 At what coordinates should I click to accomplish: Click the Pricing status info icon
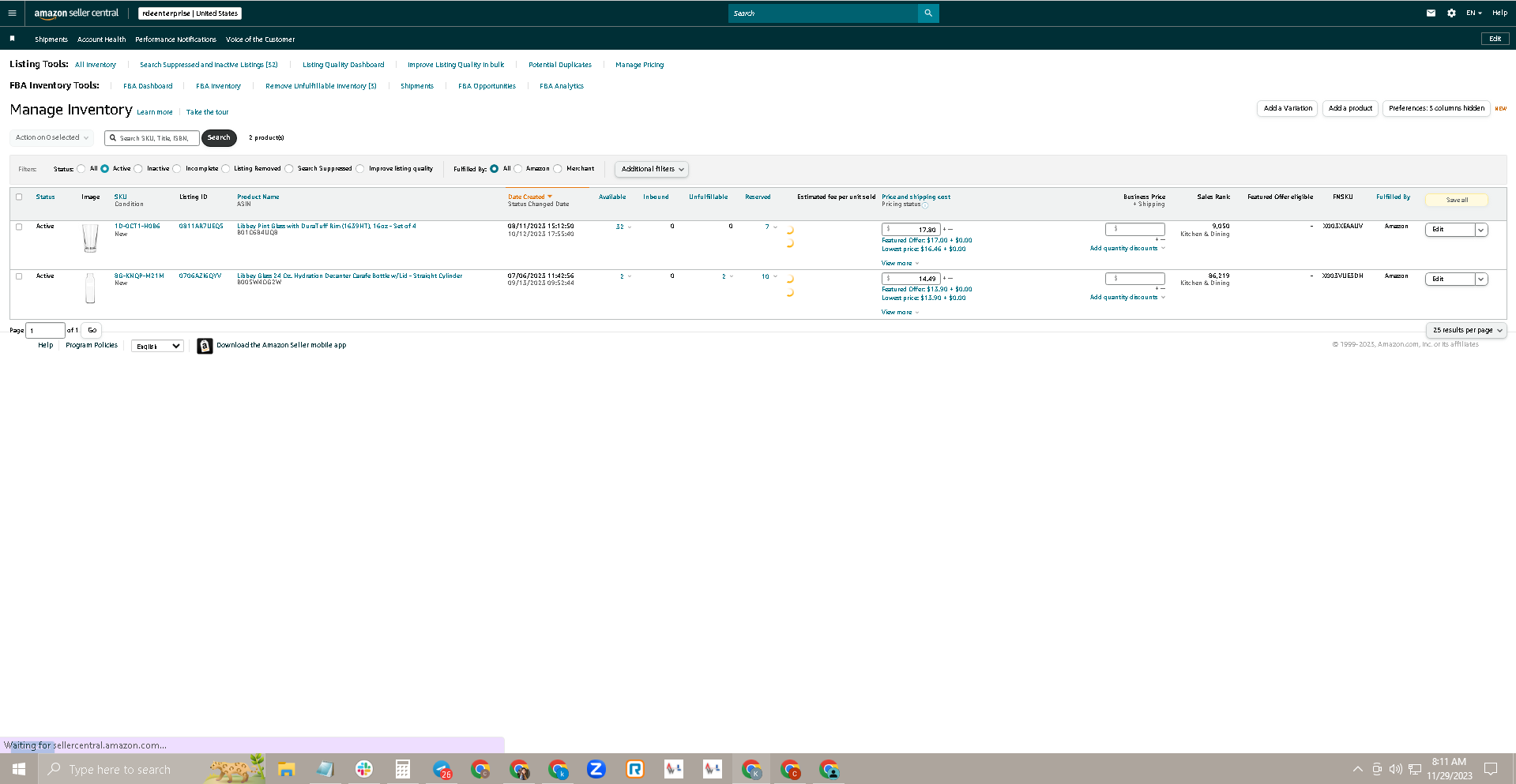pos(925,204)
